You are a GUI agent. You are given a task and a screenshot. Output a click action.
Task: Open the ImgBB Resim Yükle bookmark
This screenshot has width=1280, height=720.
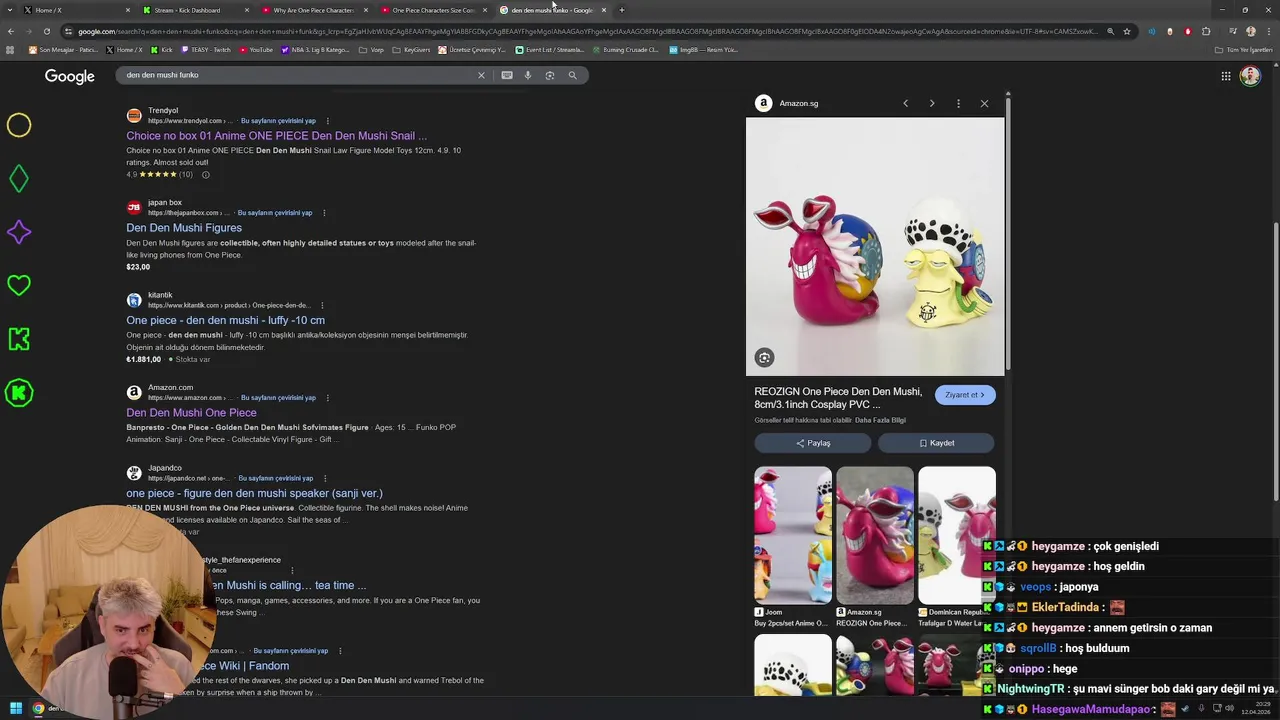pos(703,49)
